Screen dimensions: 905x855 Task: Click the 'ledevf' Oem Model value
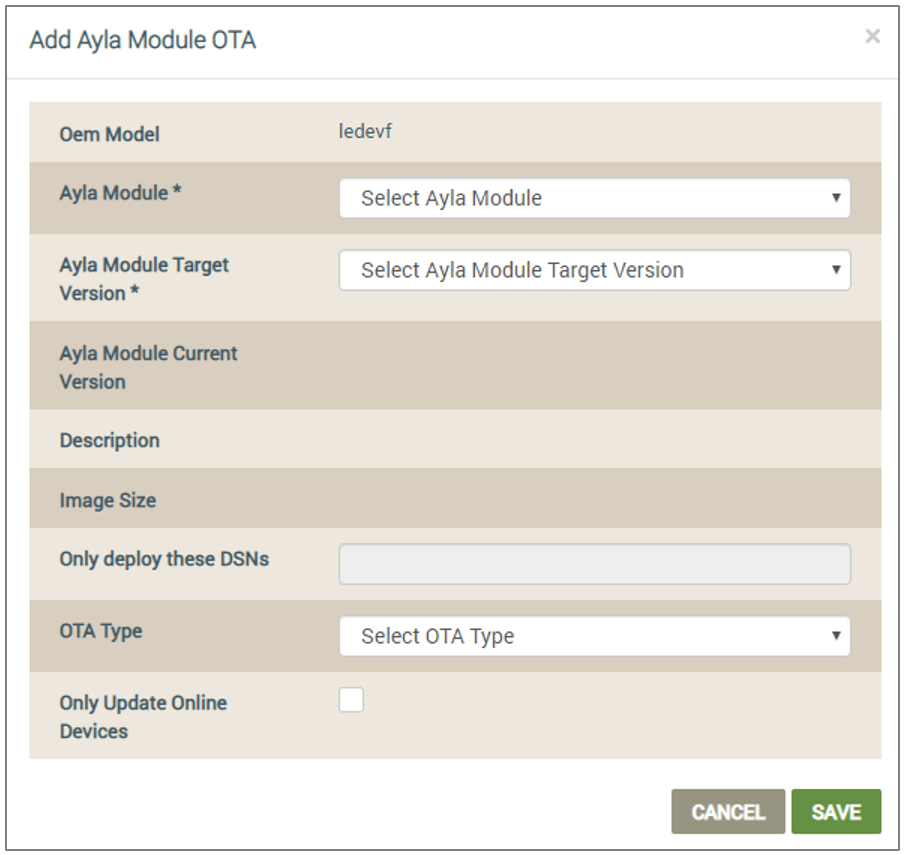(x=365, y=131)
